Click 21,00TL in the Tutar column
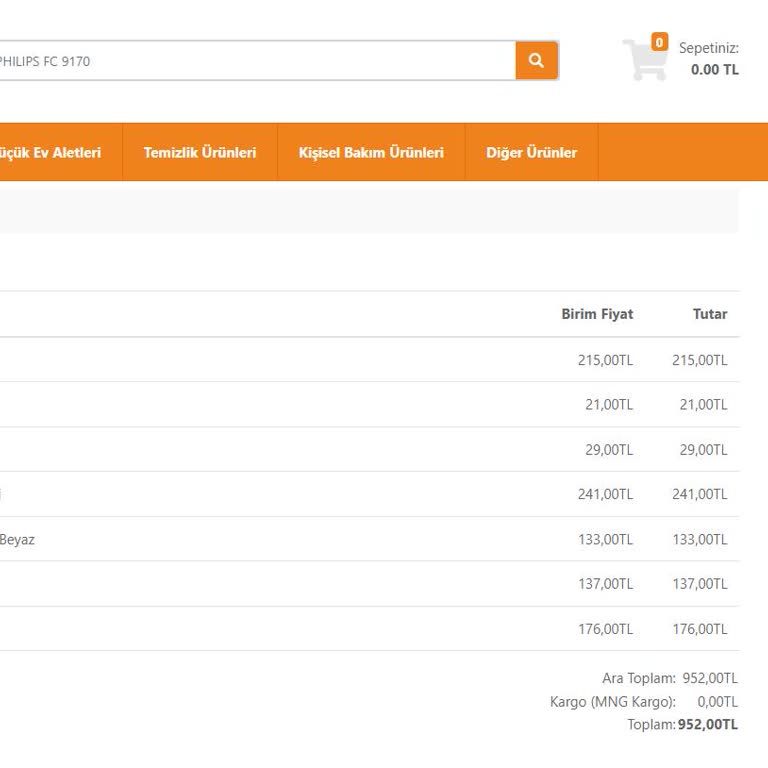This screenshot has width=768, height=768. click(703, 405)
